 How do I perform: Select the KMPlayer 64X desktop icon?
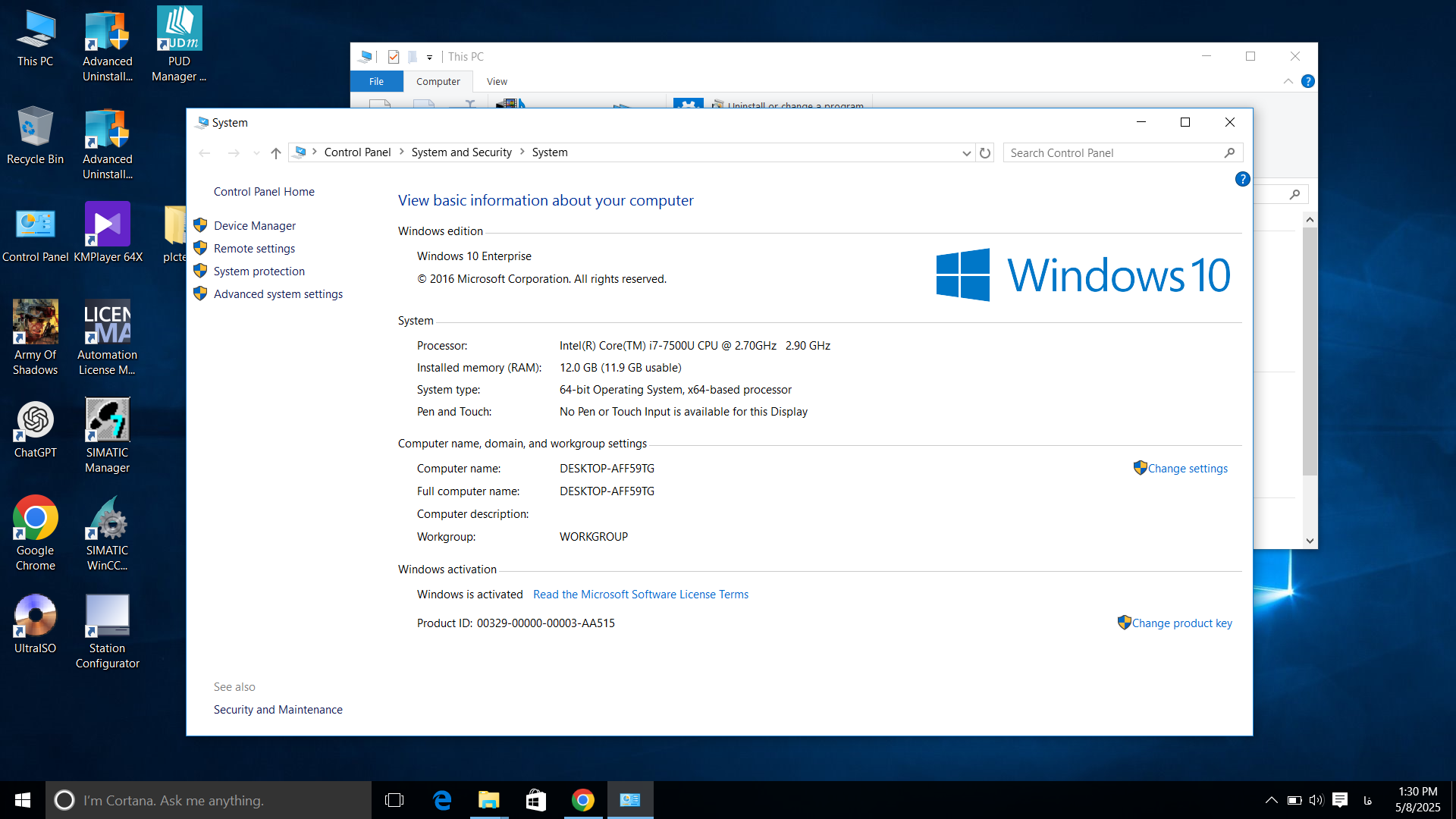click(x=108, y=234)
